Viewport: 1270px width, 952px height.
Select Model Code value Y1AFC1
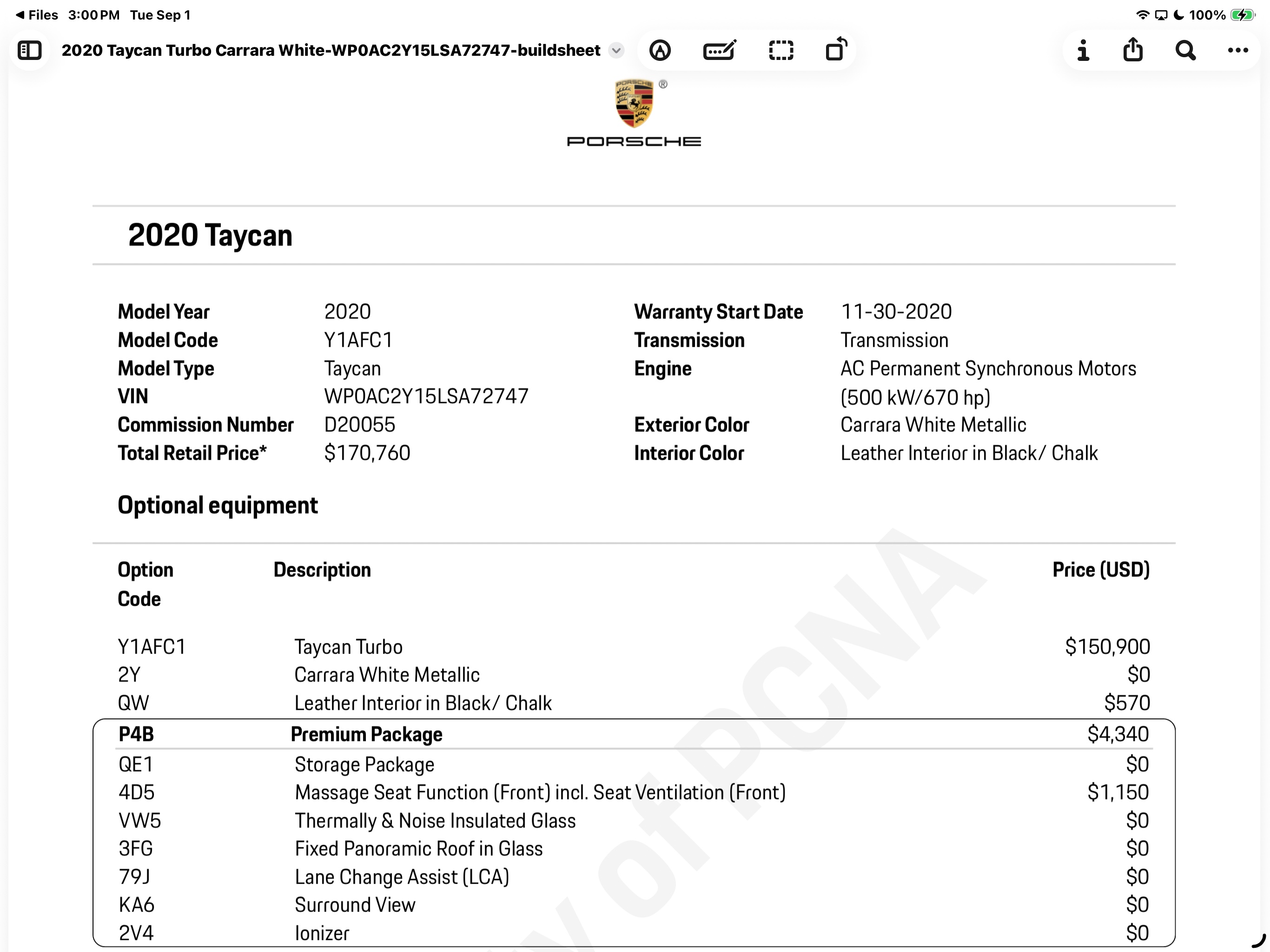[x=358, y=340]
